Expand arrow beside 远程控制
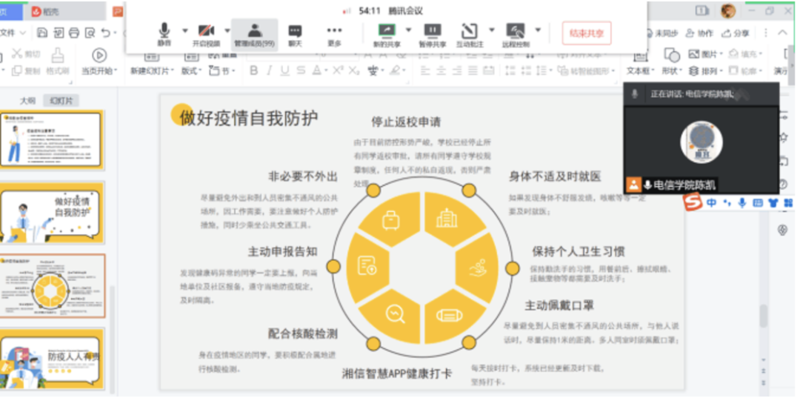The image size is (800, 398). [538, 30]
